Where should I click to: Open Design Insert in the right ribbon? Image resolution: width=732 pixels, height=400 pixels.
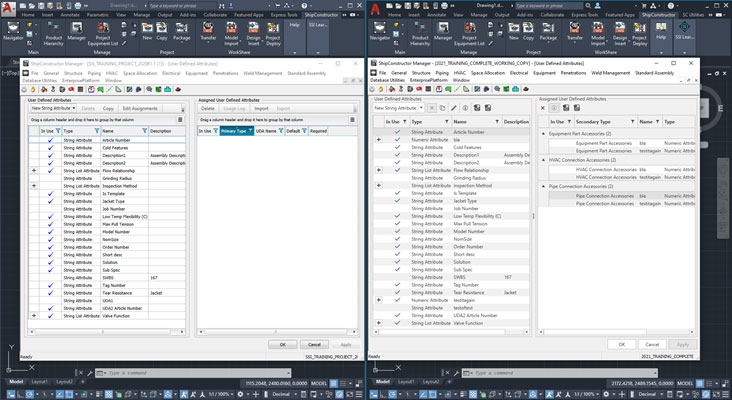tap(620, 34)
